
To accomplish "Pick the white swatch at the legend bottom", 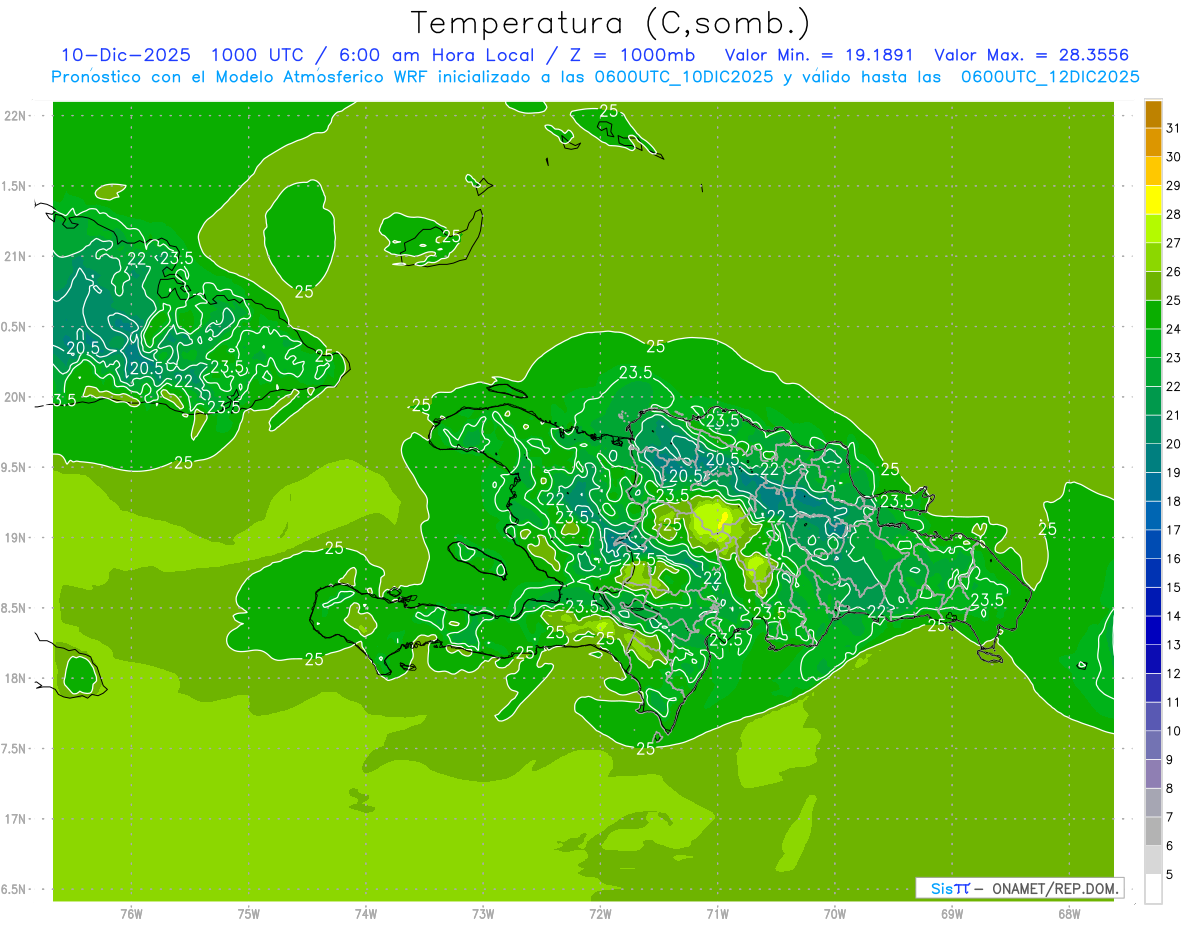I will point(1153,889).
